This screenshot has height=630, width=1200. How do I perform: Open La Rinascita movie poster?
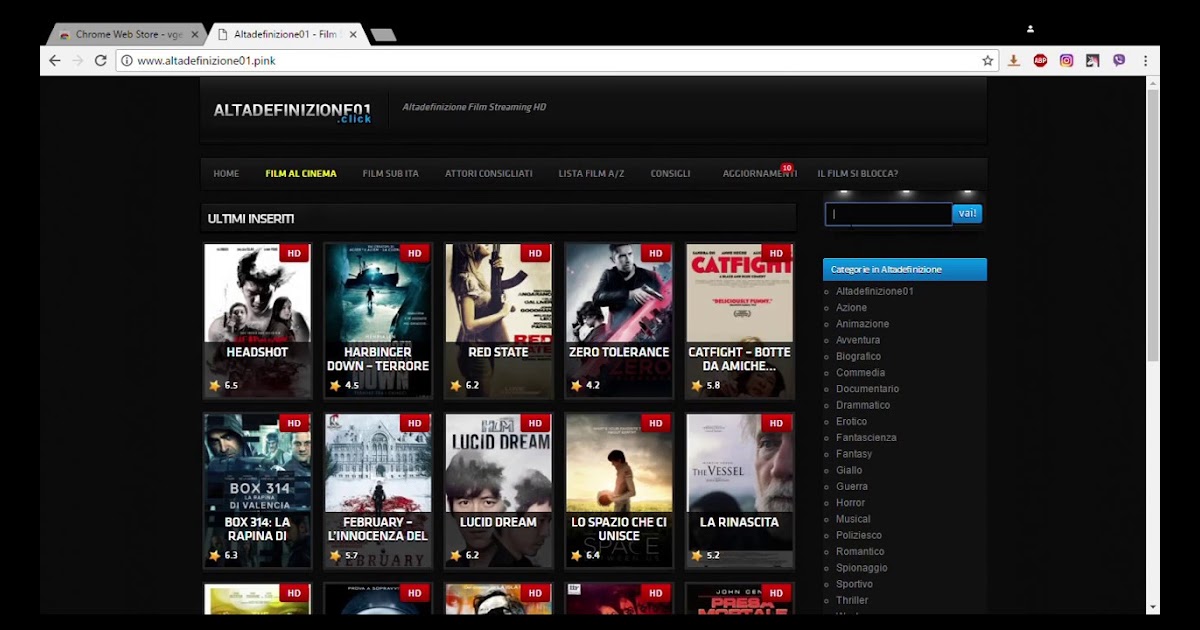[739, 491]
